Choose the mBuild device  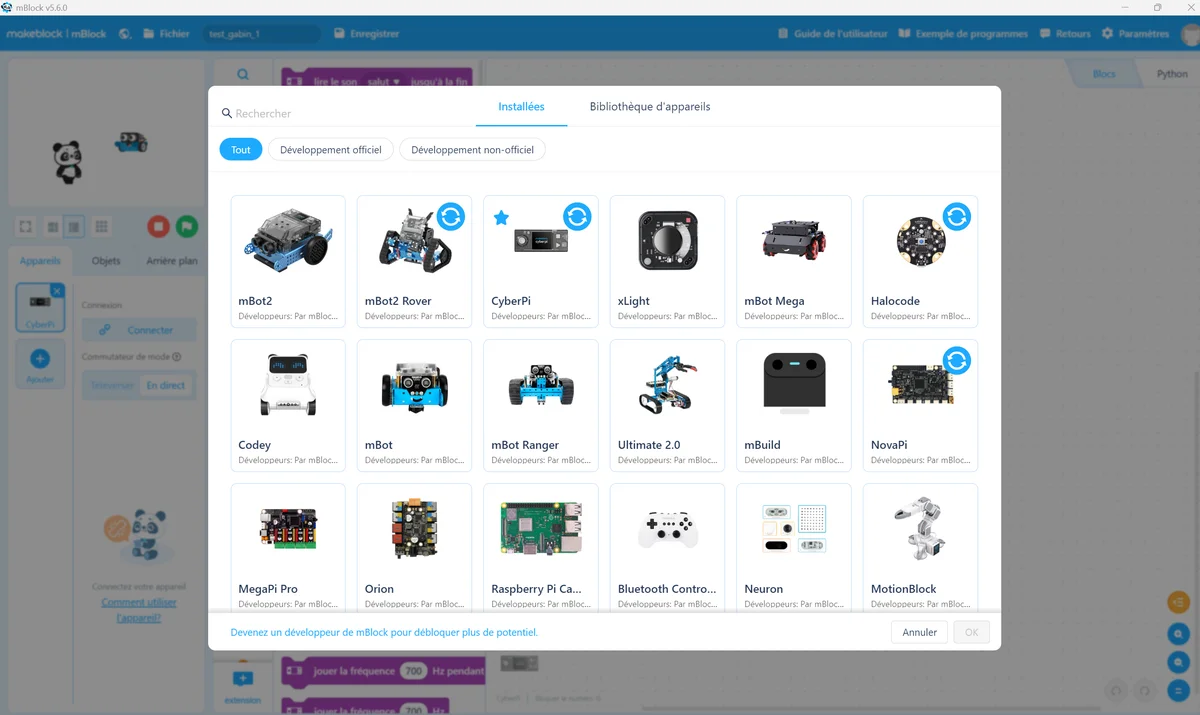click(x=794, y=405)
